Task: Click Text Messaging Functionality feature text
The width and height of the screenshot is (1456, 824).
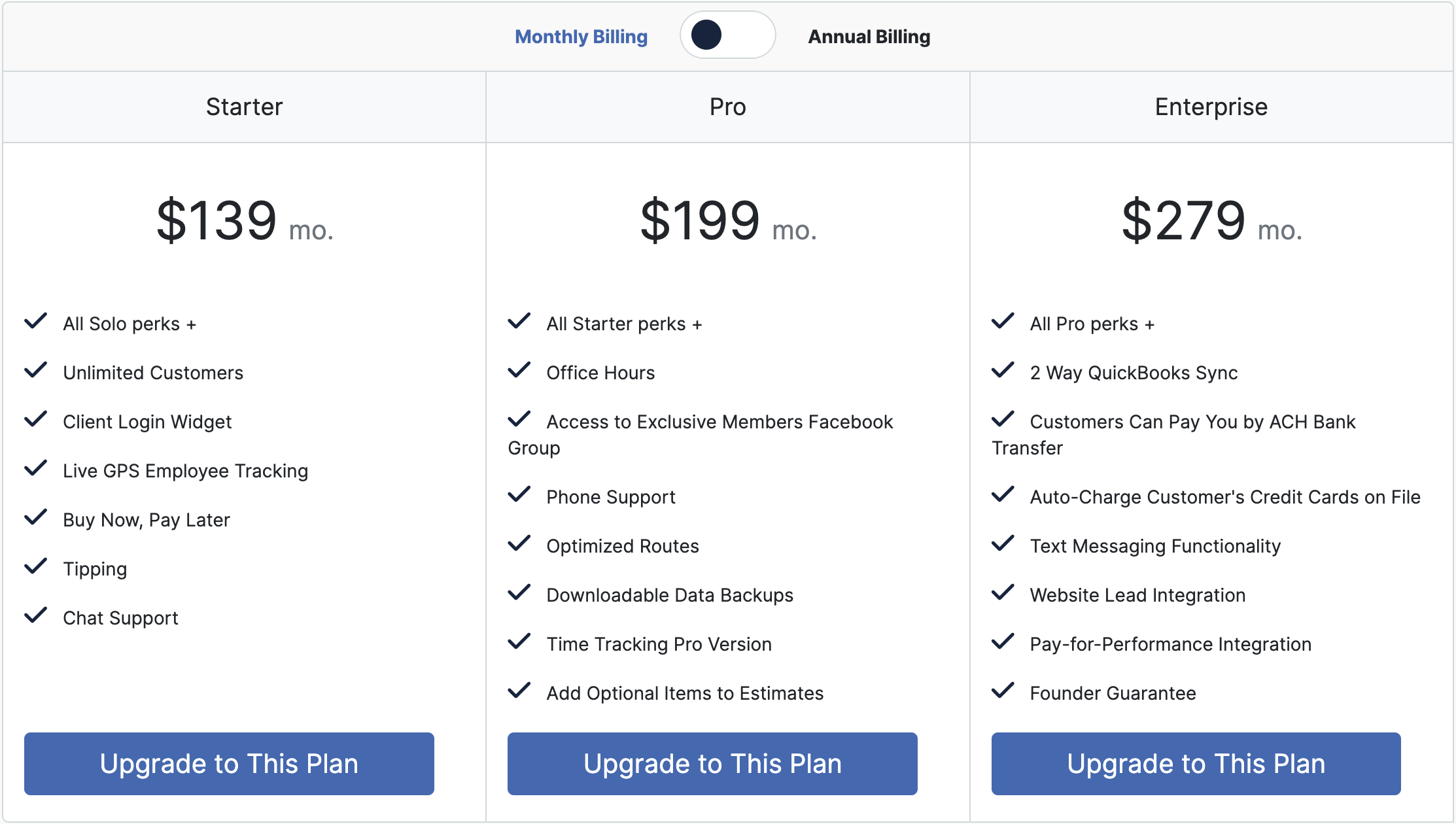Action: click(1155, 546)
